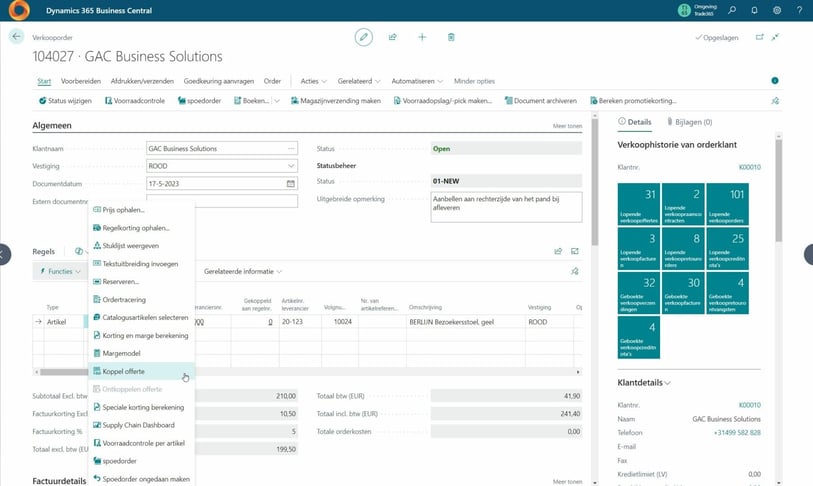
Task: Create new document with plus icon
Action: coord(422,37)
